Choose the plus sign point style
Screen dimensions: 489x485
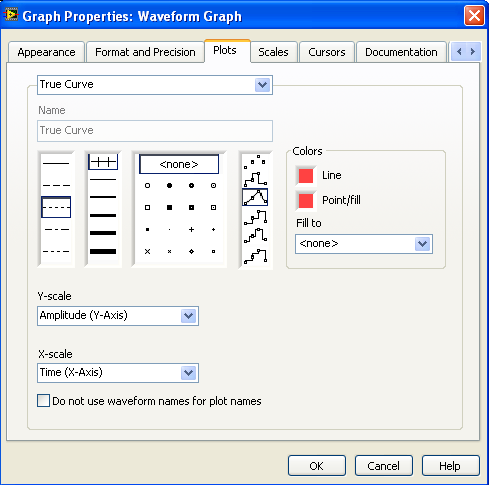191,229
